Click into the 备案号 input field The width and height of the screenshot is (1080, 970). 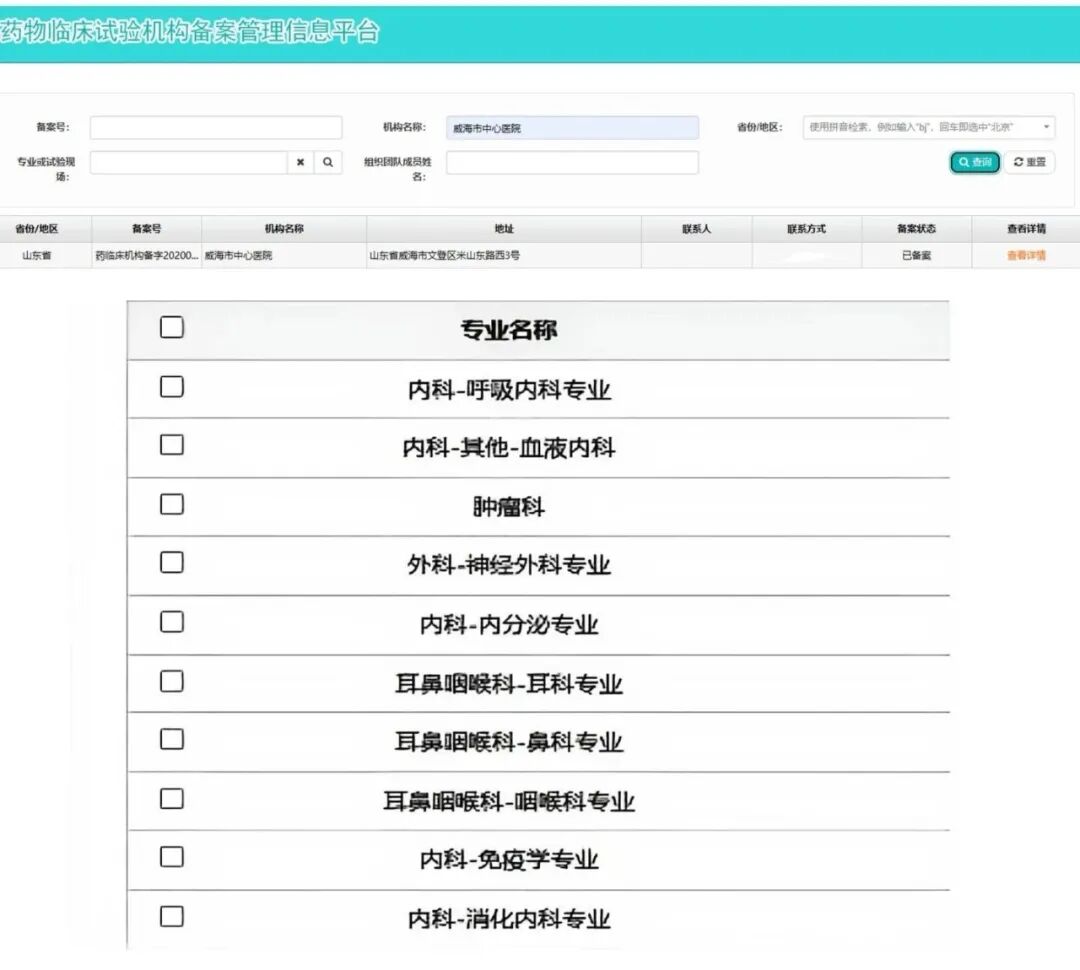click(216, 128)
